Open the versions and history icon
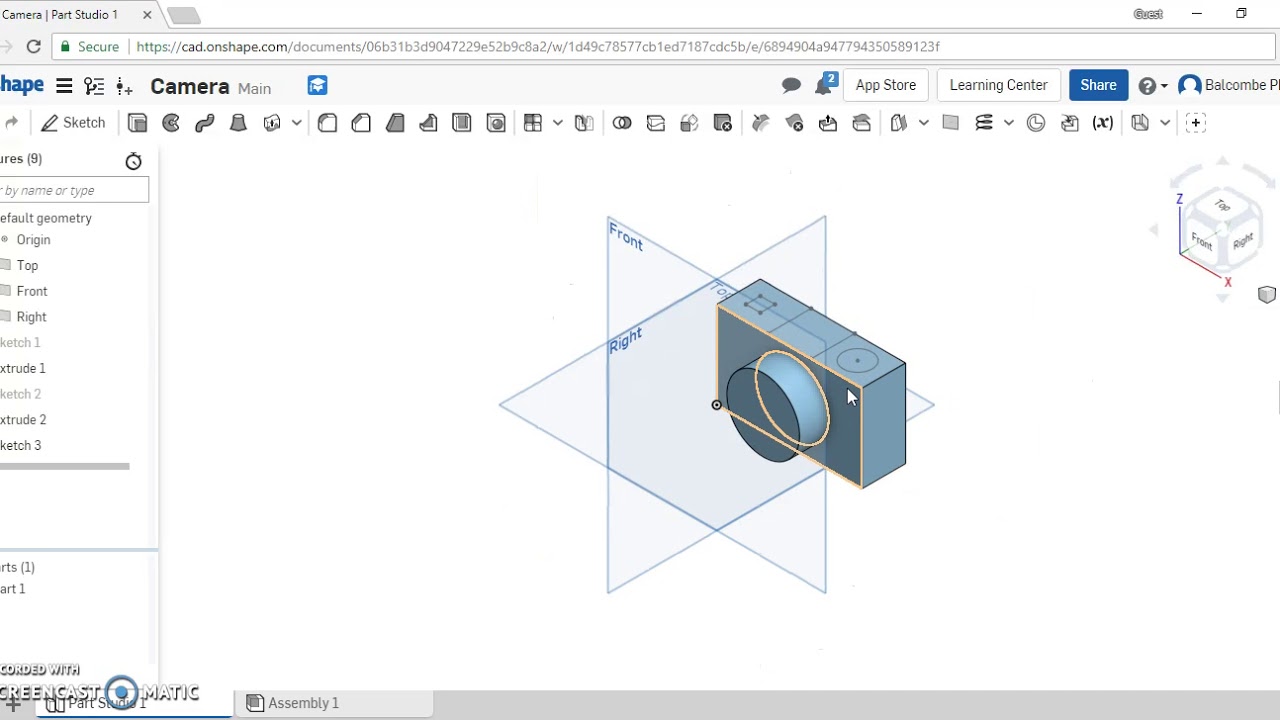This screenshot has height=720, width=1280. 94,86
